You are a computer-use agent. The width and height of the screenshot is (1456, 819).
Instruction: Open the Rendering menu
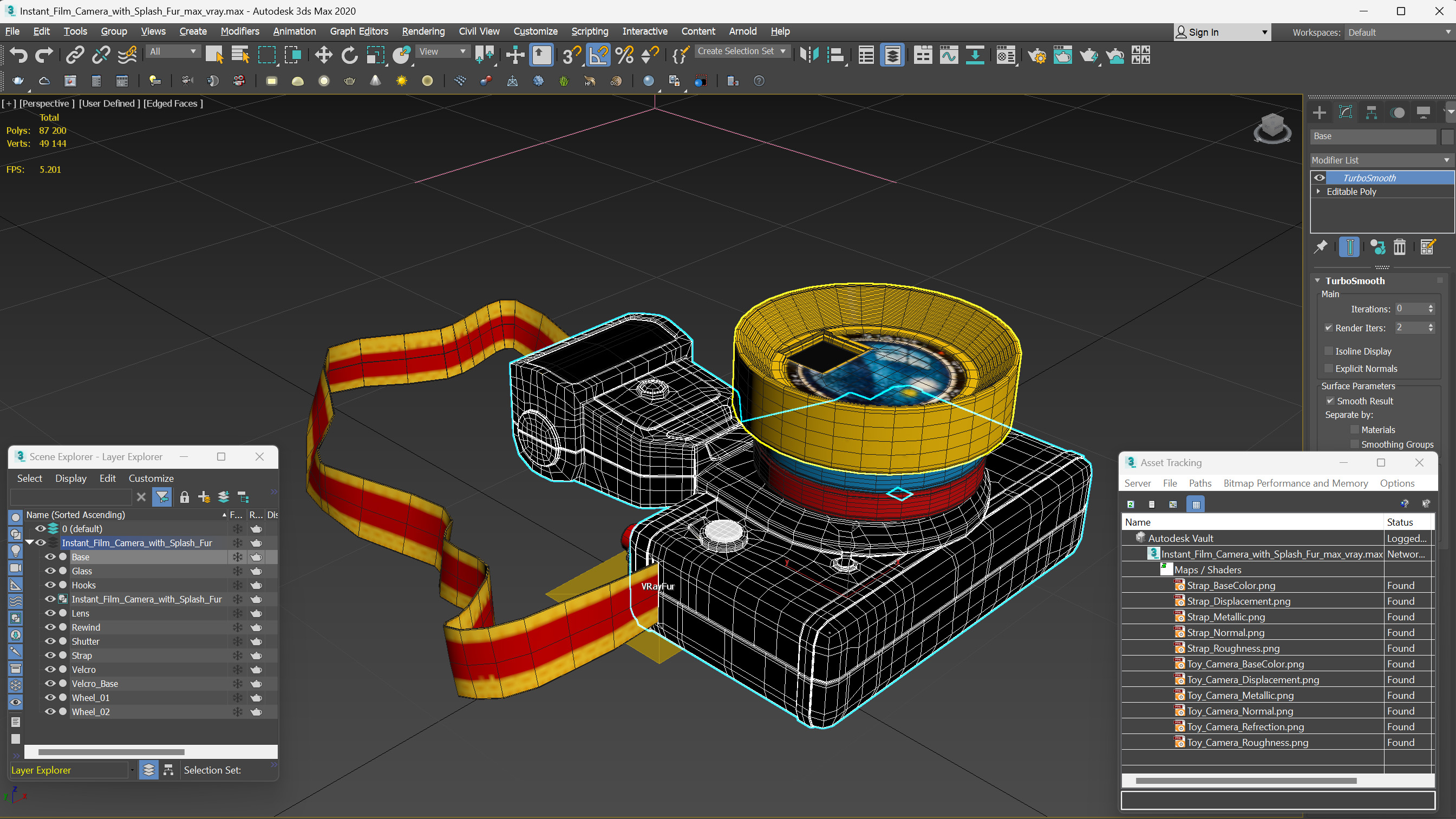(x=423, y=31)
